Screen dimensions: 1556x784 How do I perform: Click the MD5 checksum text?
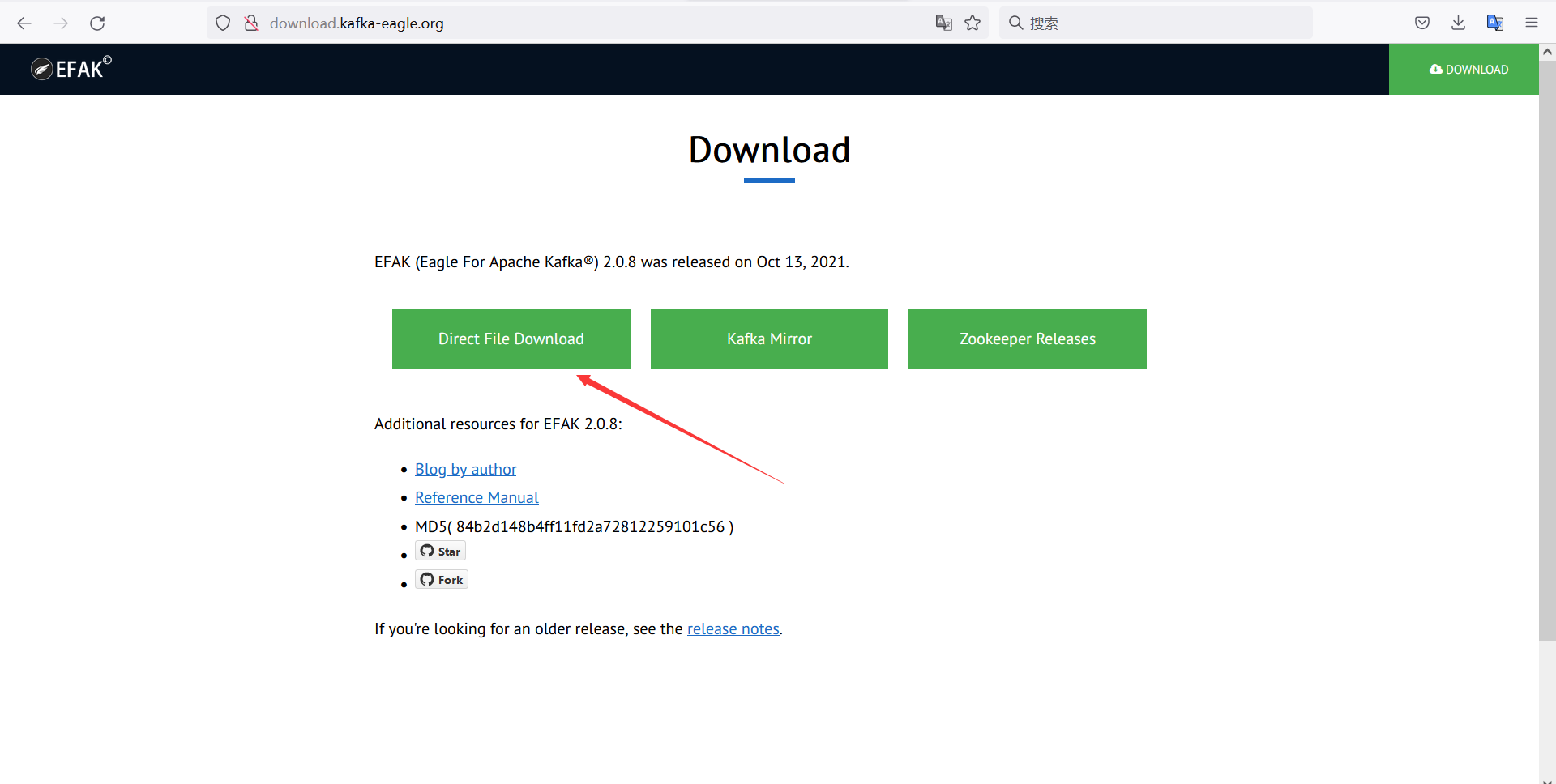point(574,526)
